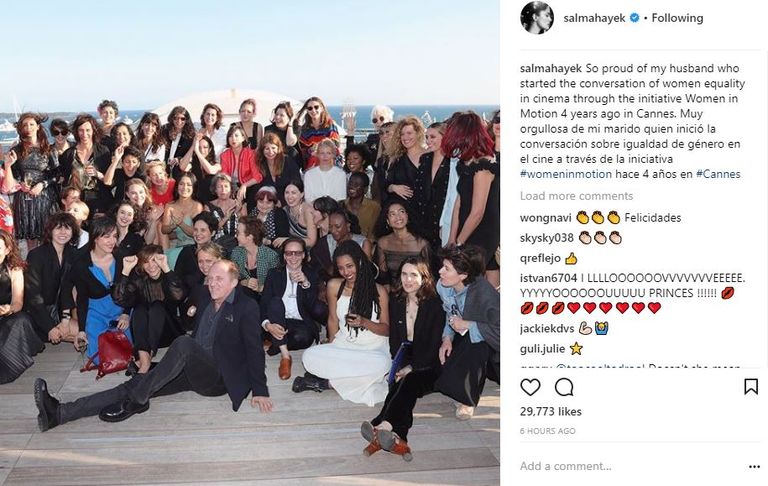Like the post with the heart icon
The height and width of the screenshot is (486, 768).
tap(530, 387)
